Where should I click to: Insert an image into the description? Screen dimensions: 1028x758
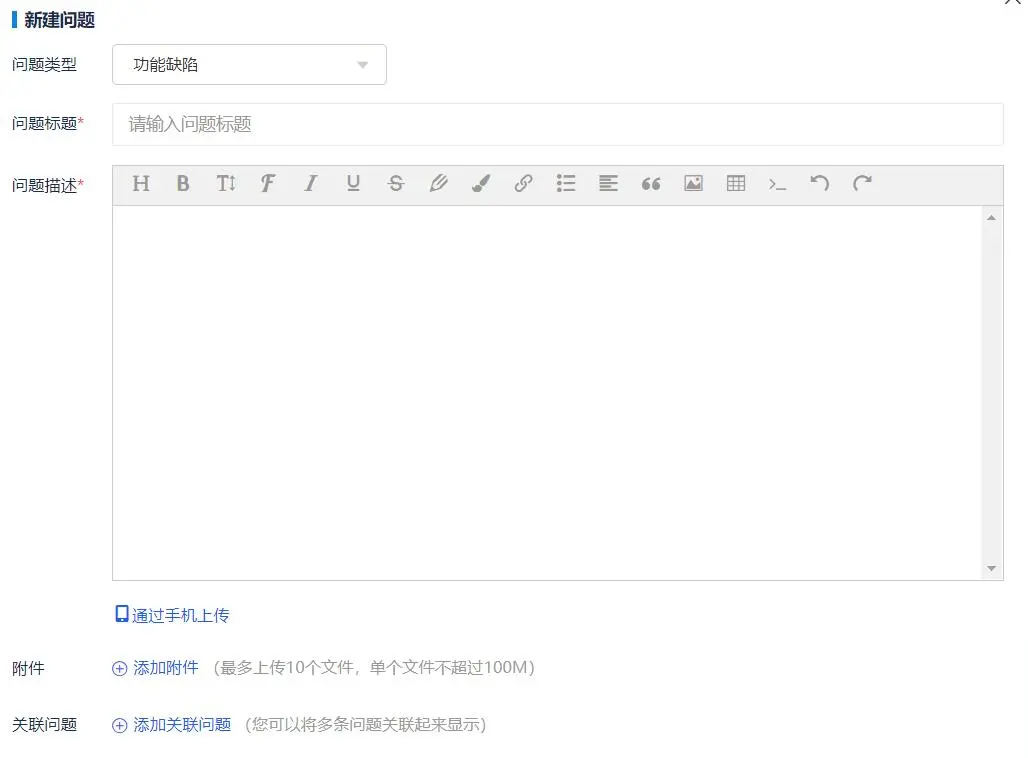693,183
